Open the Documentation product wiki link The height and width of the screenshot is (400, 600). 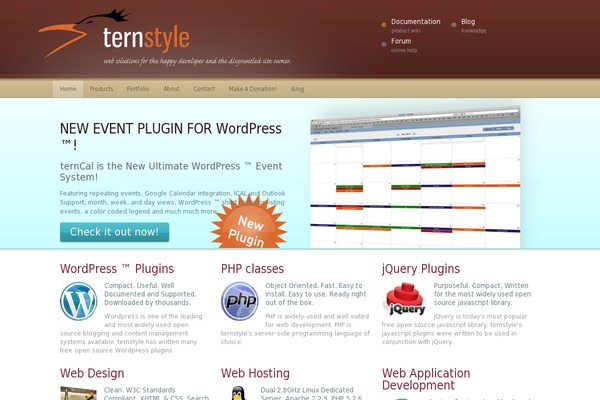pyautogui.click(x=416, y=25)
